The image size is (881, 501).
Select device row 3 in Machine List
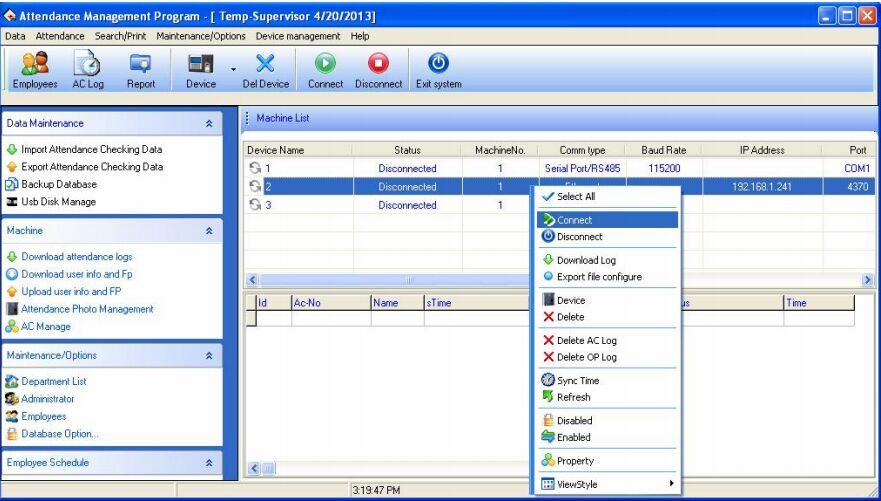point(300,204)
